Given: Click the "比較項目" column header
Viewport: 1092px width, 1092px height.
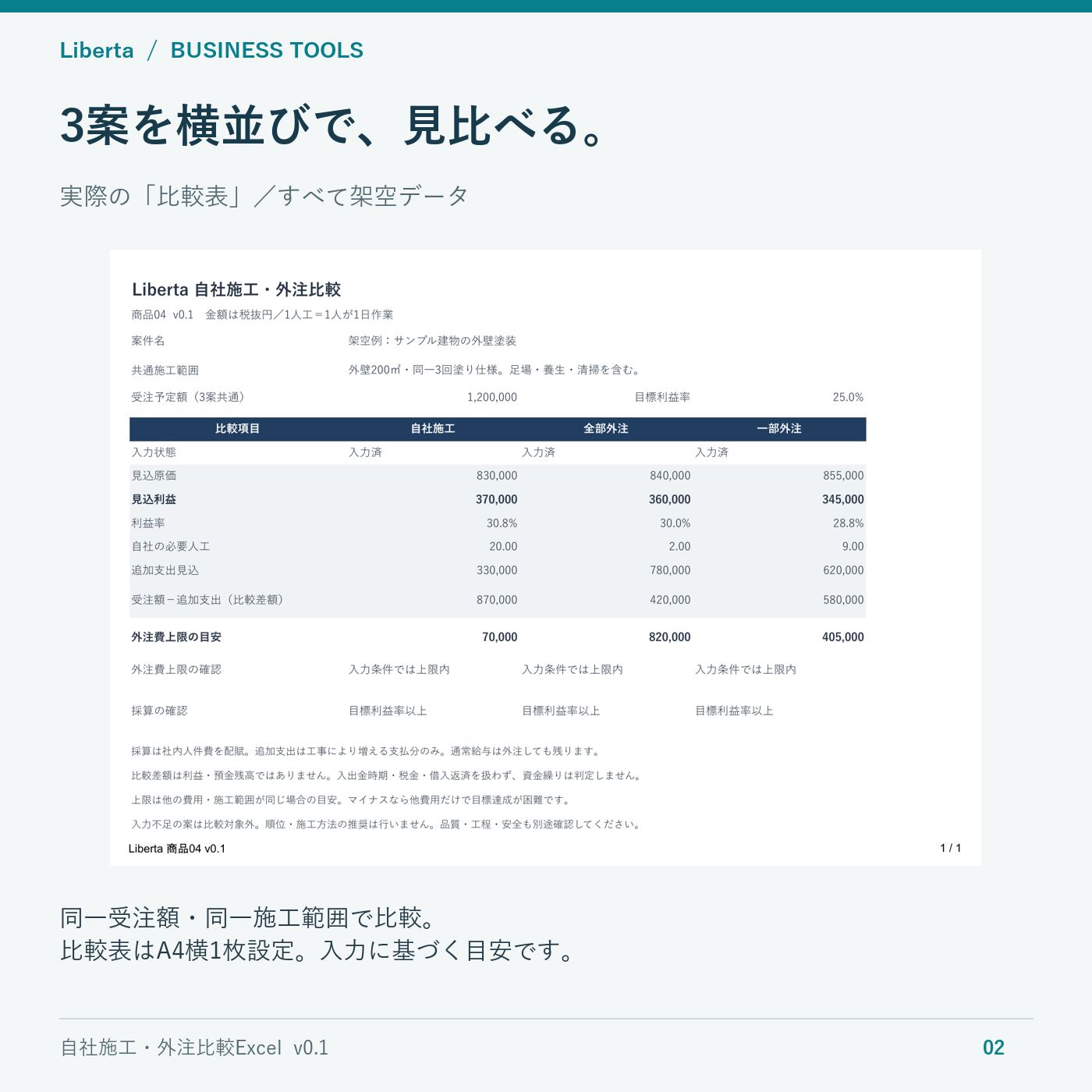Looking at the screenshot, I should pos(238,428).
